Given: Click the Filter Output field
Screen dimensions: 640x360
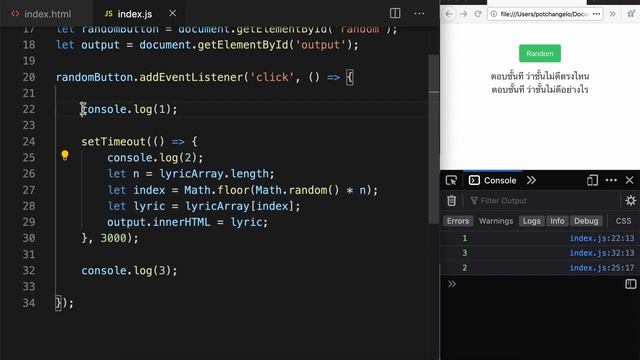Looking at the screenshot, I should [x=543, y=201].
